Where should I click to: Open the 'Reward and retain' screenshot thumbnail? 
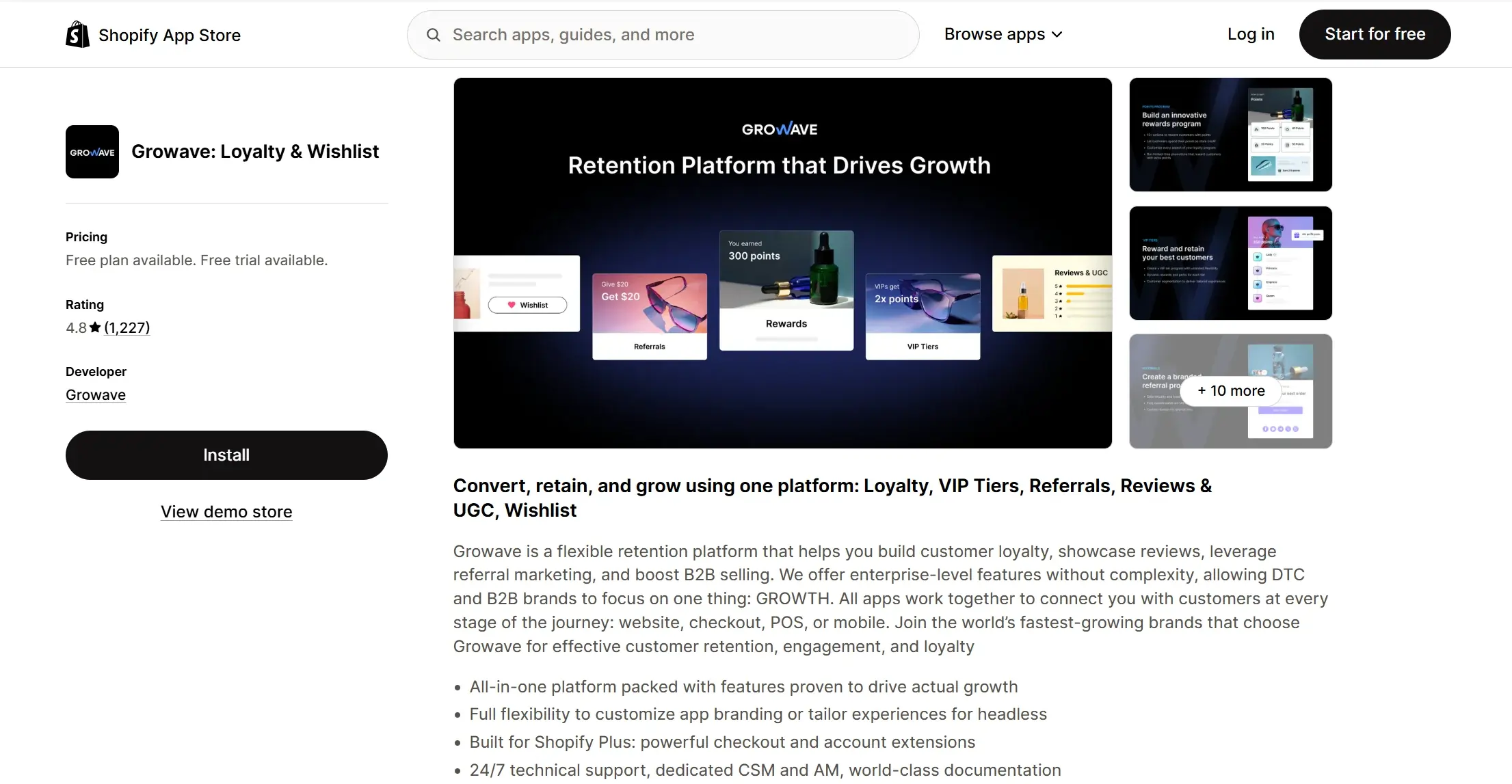pos(1230,263)
